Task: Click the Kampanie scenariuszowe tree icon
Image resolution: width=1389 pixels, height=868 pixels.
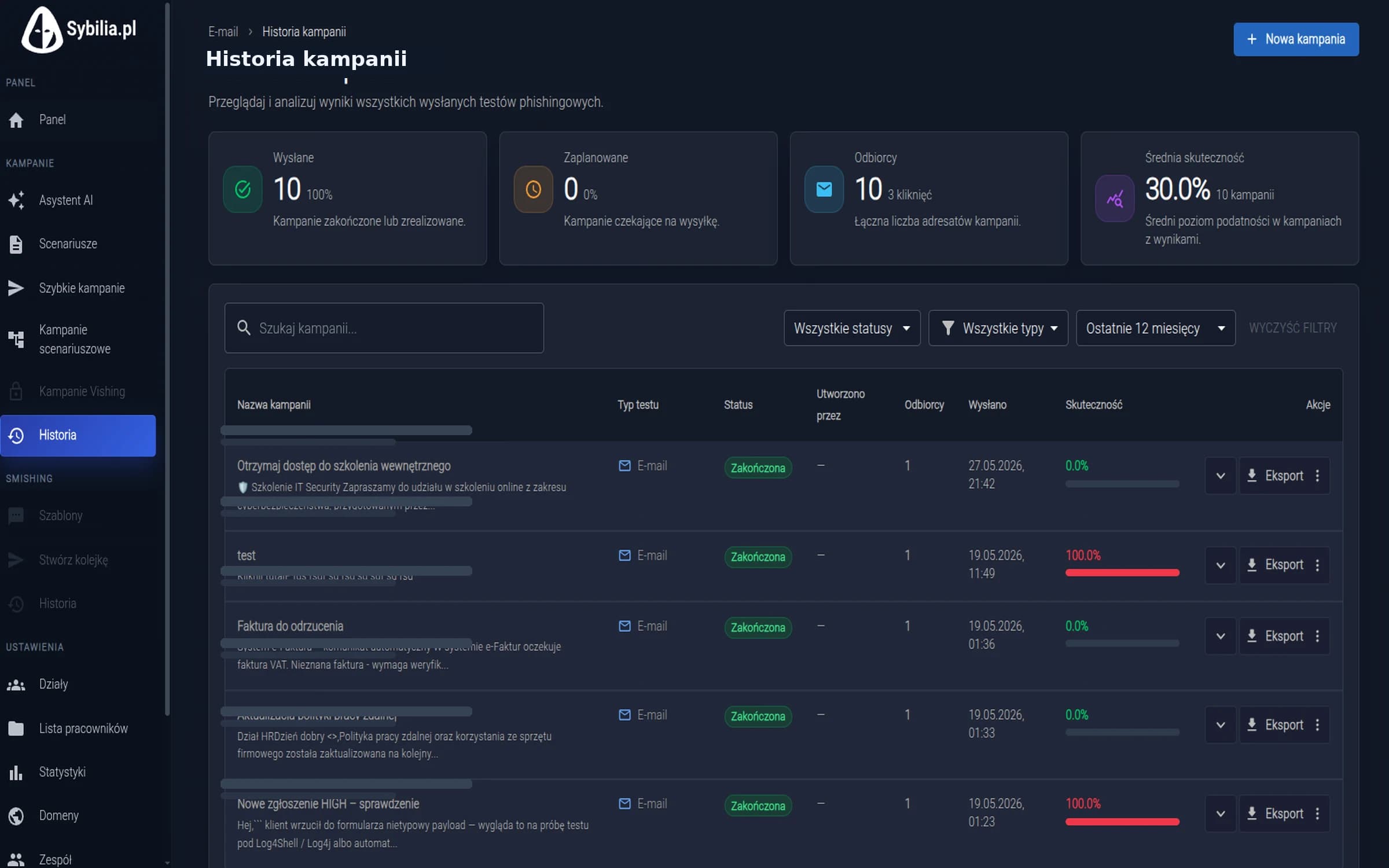Action: click(x=16, y=339)
